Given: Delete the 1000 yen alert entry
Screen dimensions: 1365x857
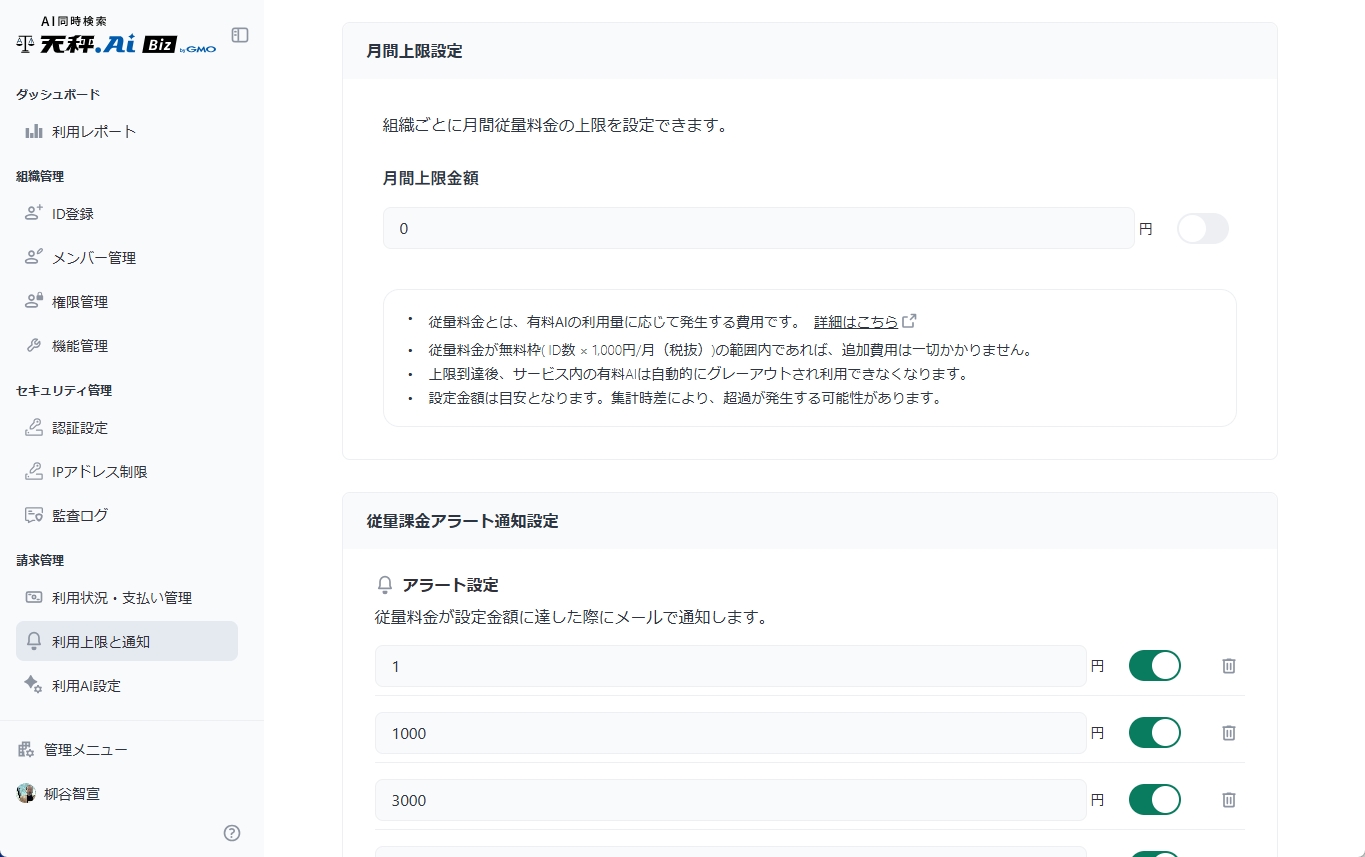Looking at the screenshot, I should 1228,733.
